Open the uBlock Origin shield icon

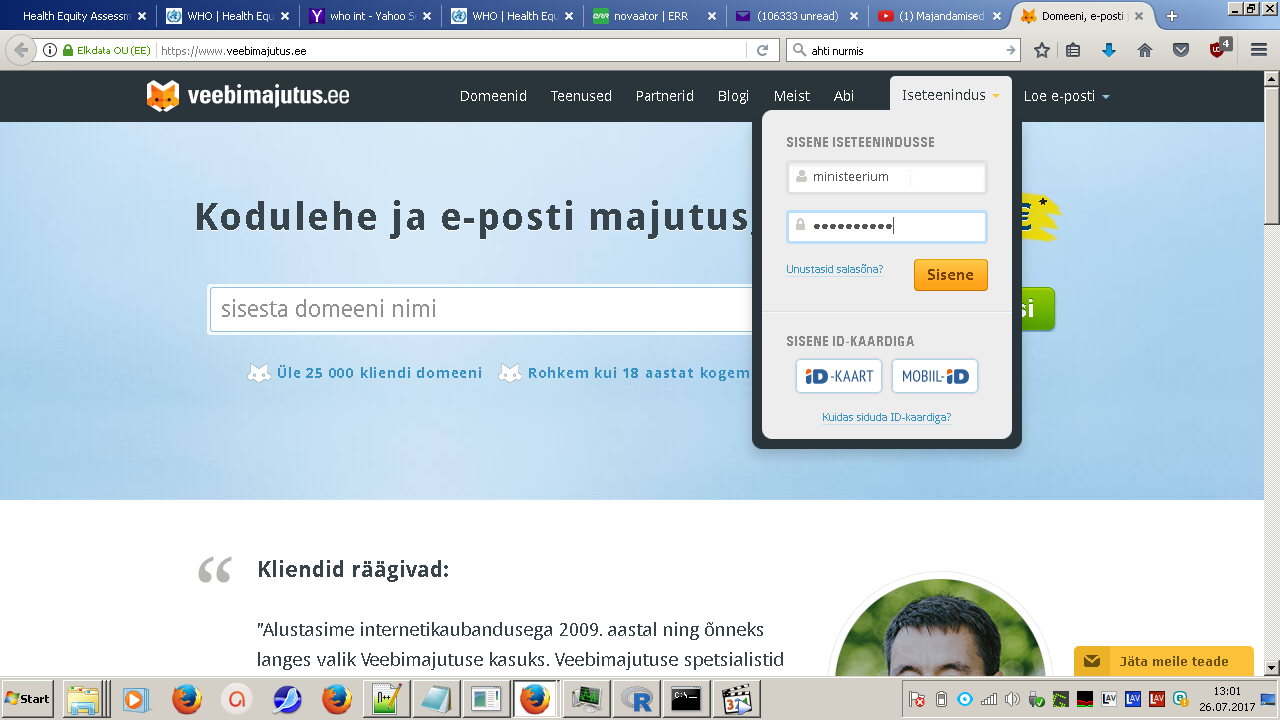point(1219,48)
